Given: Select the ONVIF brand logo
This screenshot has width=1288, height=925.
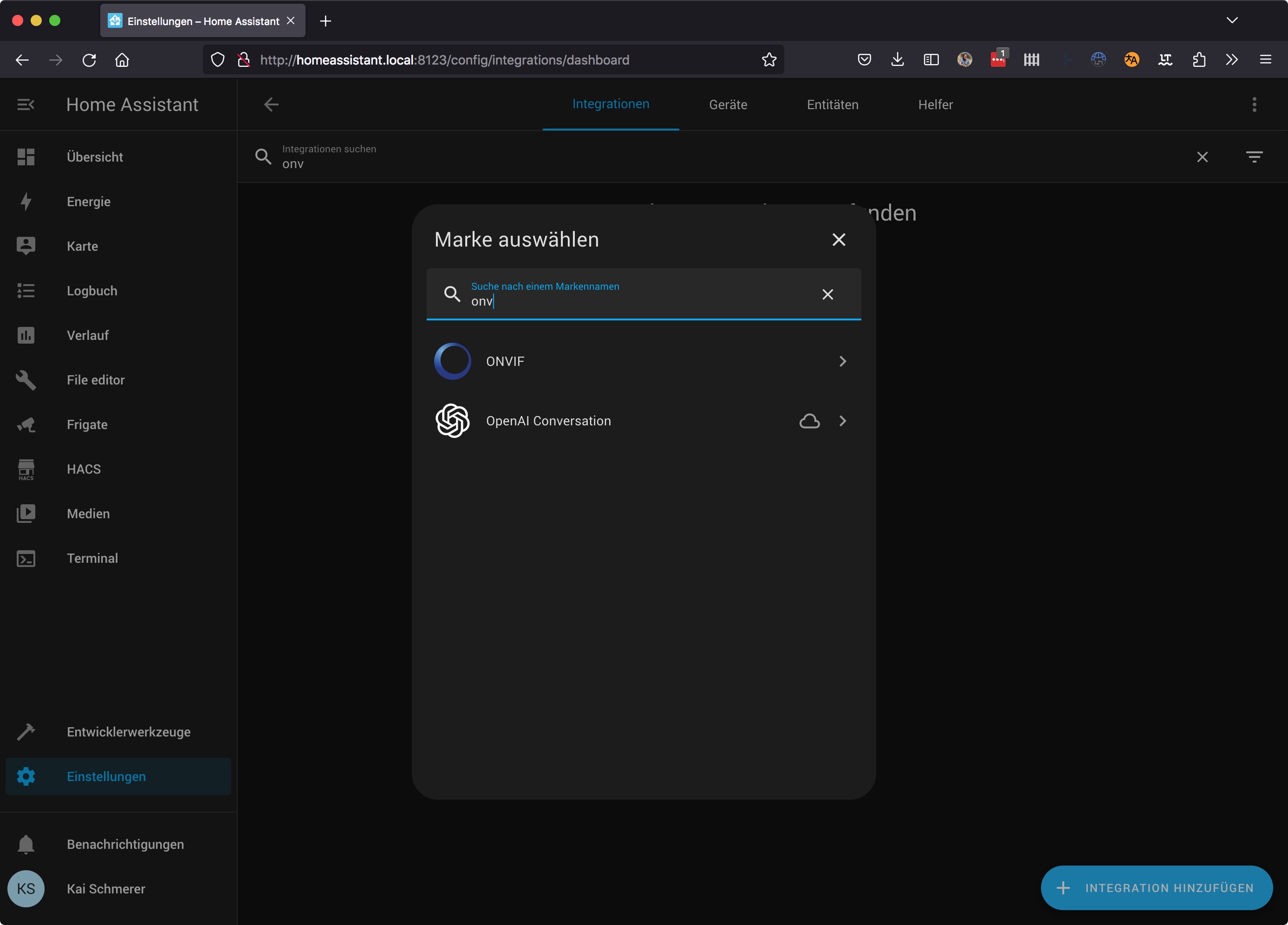Looking at the screenshot, I should tap(453, 361).
